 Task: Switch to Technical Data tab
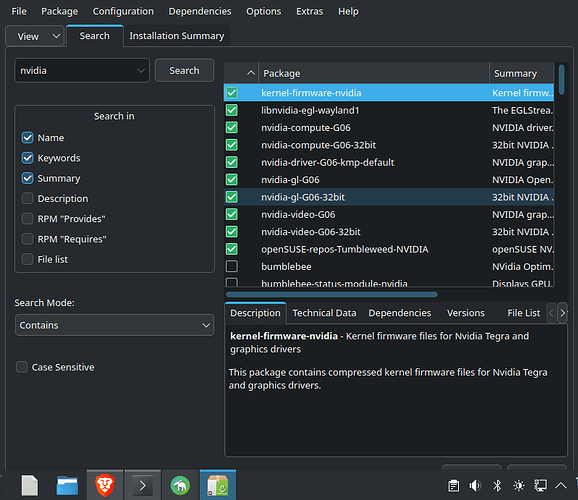[324, 313]
